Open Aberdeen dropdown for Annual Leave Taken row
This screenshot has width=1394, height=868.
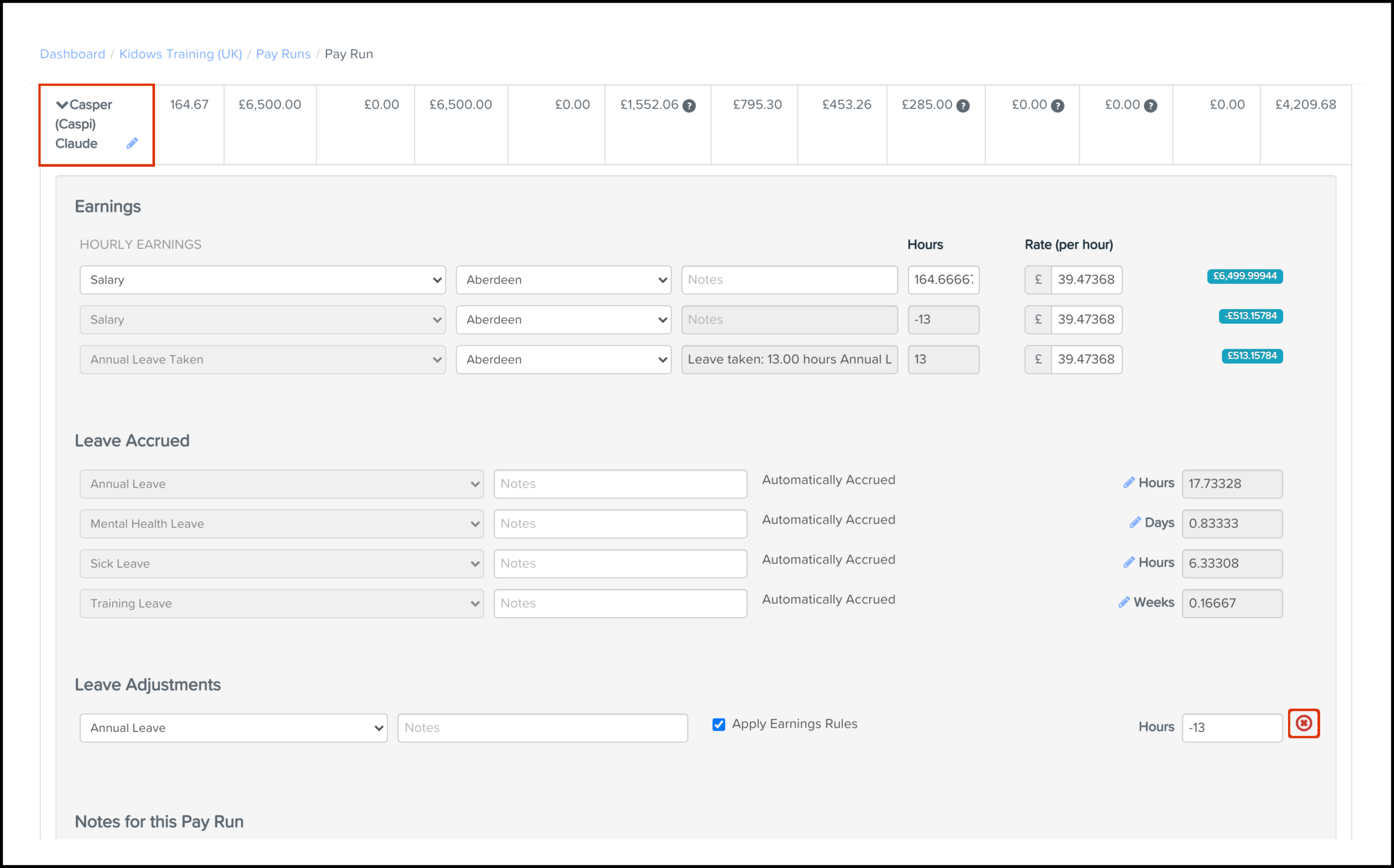coord(563,360)
